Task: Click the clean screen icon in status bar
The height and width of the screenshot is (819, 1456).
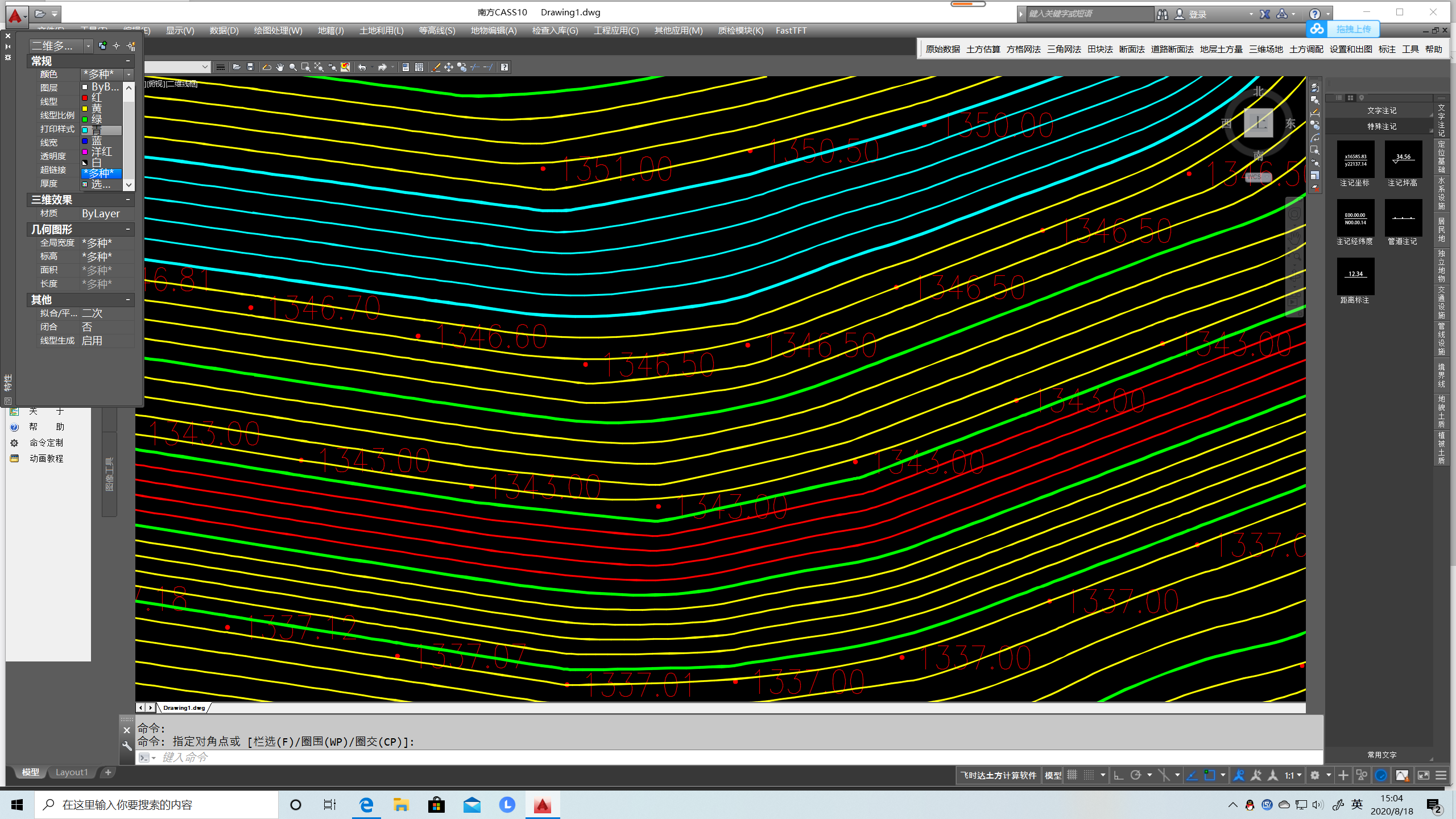Action: point(1424,775)
